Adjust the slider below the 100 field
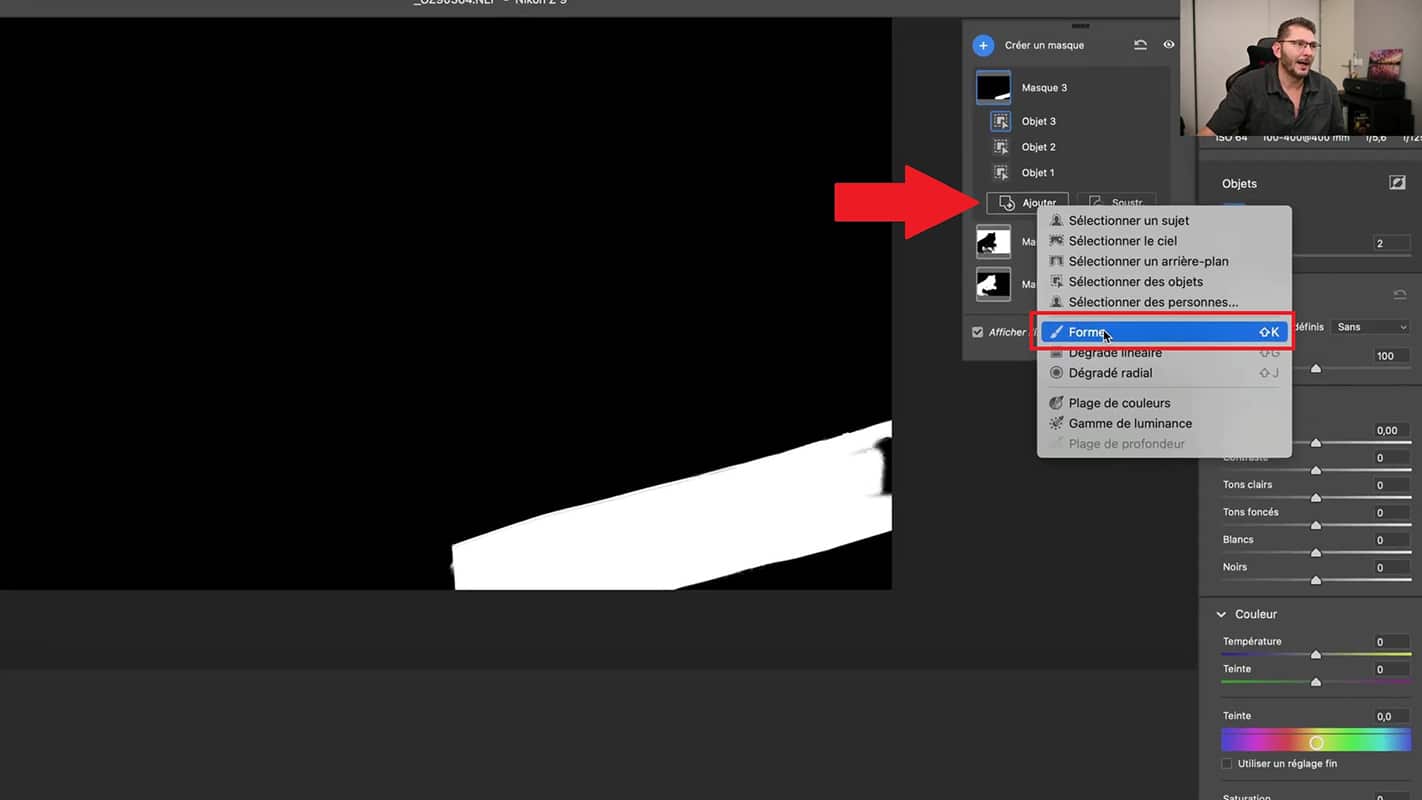 (1316, 369)
